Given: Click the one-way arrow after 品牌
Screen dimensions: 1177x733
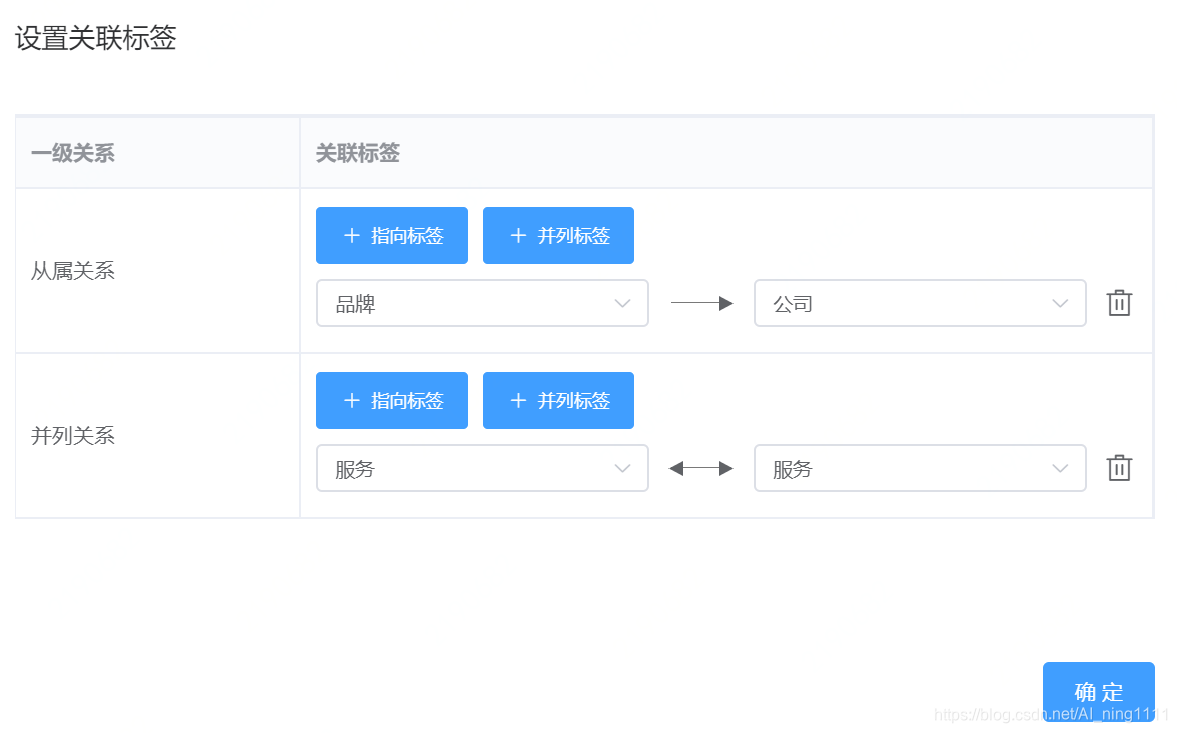Looking at the screenshot, I should tap(701, 303).
